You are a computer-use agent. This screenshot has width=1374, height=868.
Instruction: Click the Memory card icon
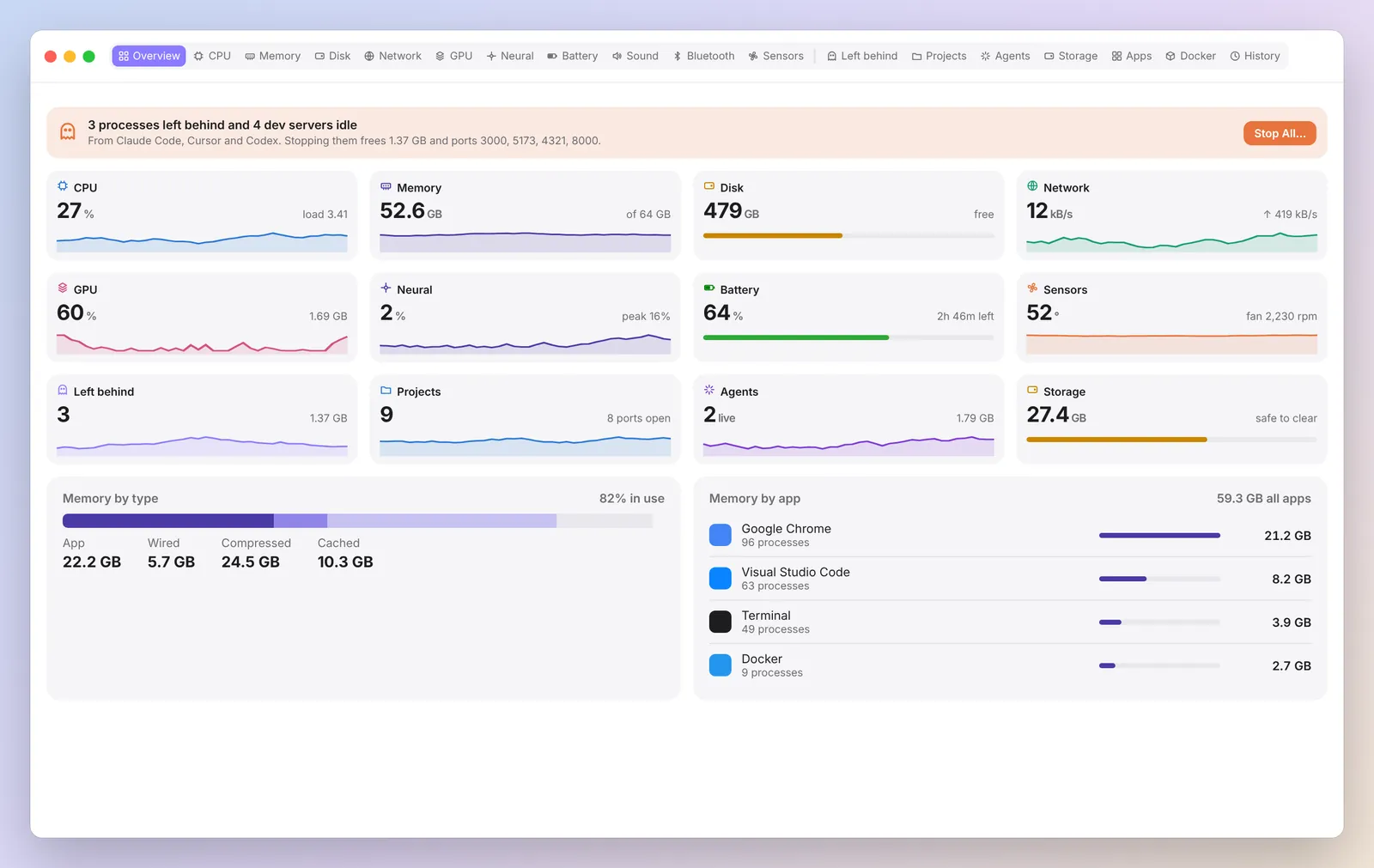386,186
